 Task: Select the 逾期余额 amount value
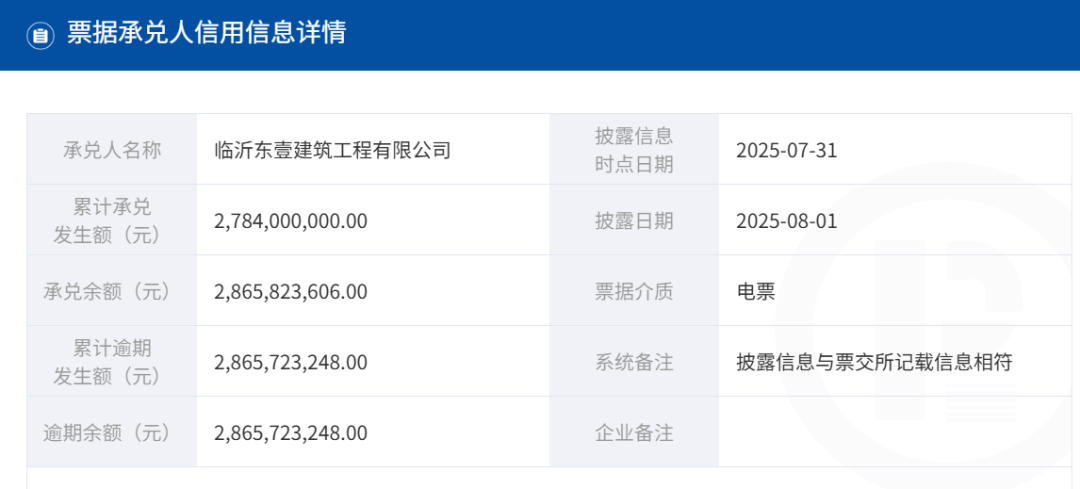click(x=291, y=433)
